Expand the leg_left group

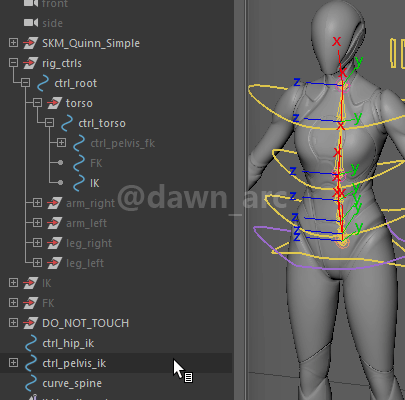(37, 263)
